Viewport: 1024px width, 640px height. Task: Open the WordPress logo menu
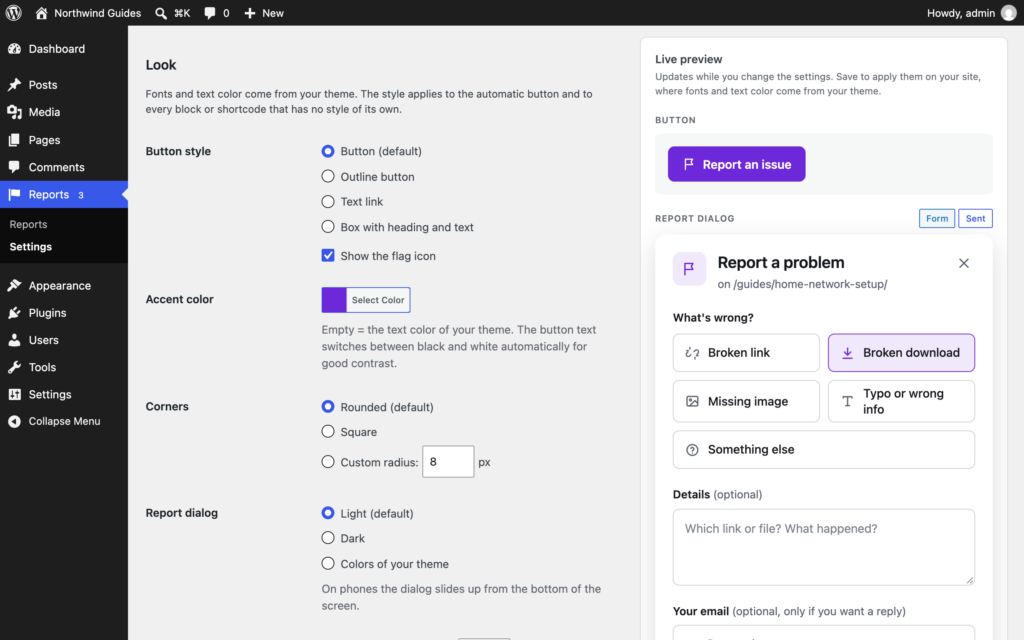pyautogui.click(x=14, y=13)
